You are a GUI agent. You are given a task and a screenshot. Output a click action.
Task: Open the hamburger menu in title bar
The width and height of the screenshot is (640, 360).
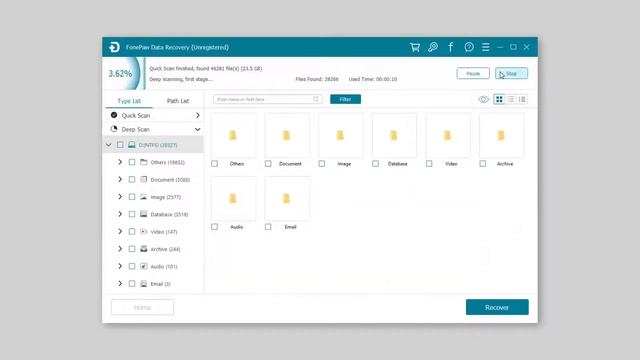click(x=485, y=47)
